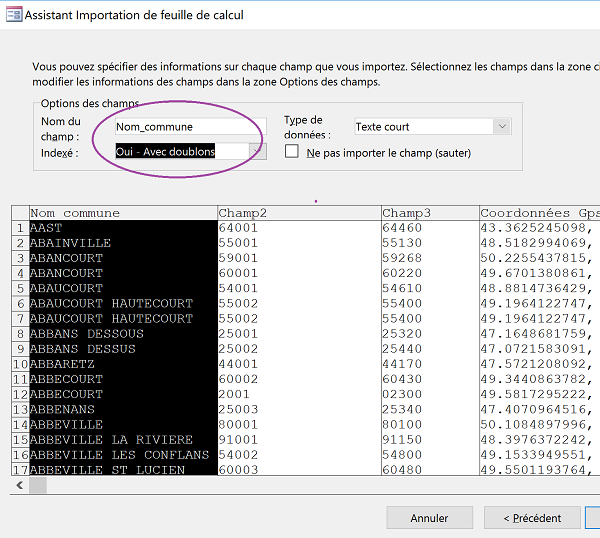Click cell 'ABBEVILLE LA RIVIERE' in row 15
Viewport: 600px width, 538px height.
pyautogui.click(x=123, y=440)
